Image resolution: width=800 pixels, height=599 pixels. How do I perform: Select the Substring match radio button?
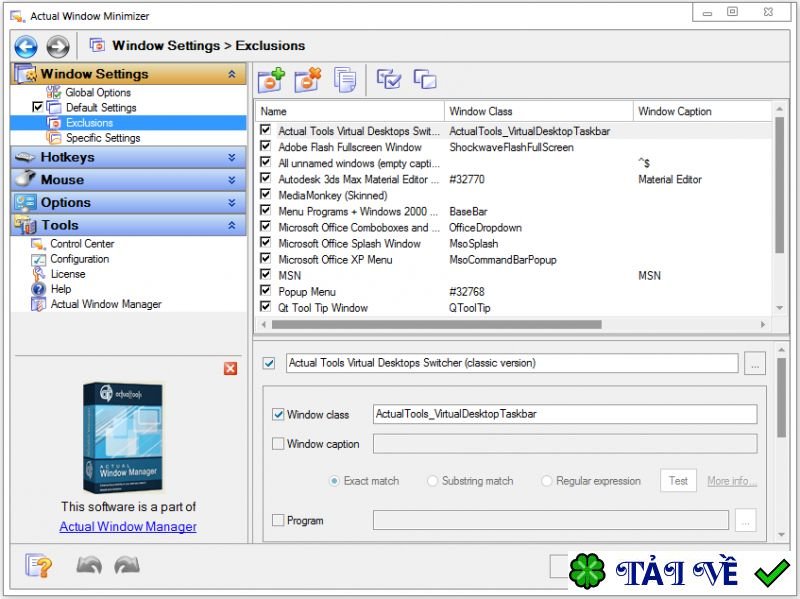pyautogui.click(x=433, y=481)
